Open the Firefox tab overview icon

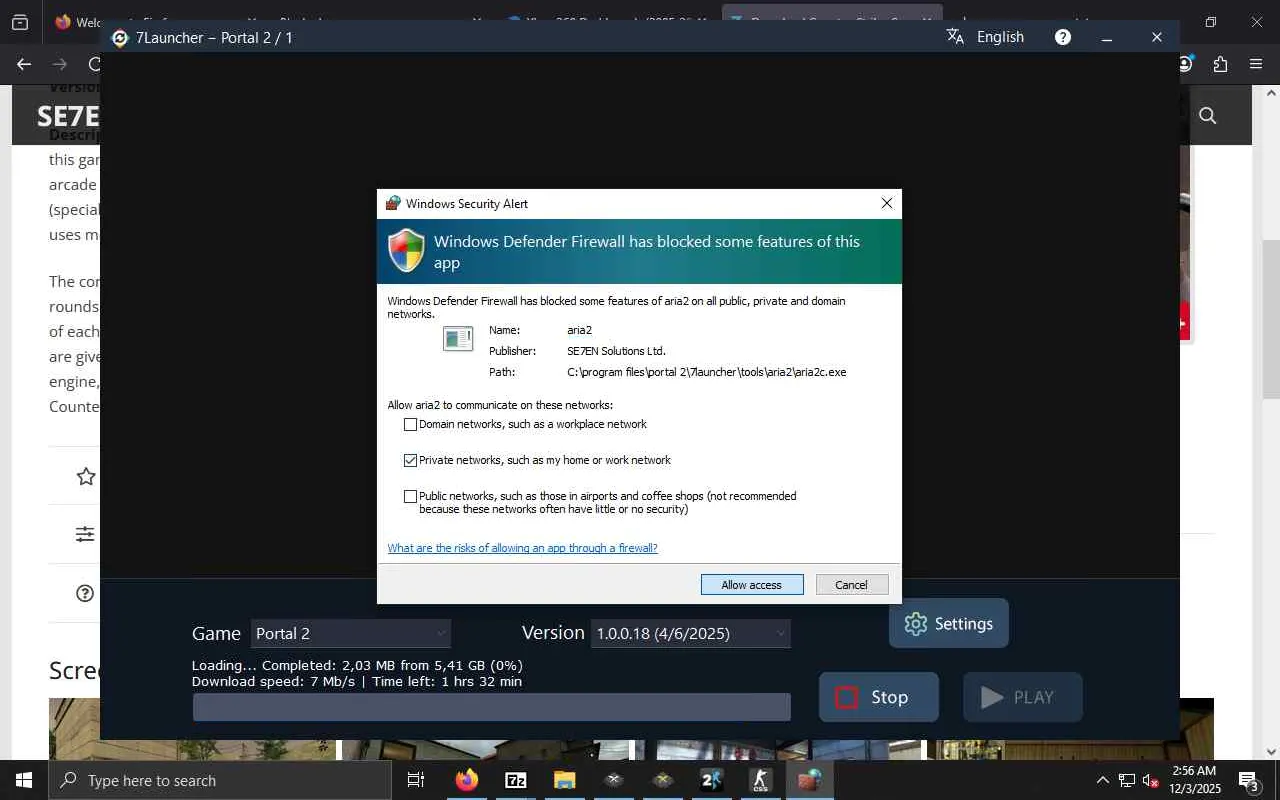(x=20, y=22)
